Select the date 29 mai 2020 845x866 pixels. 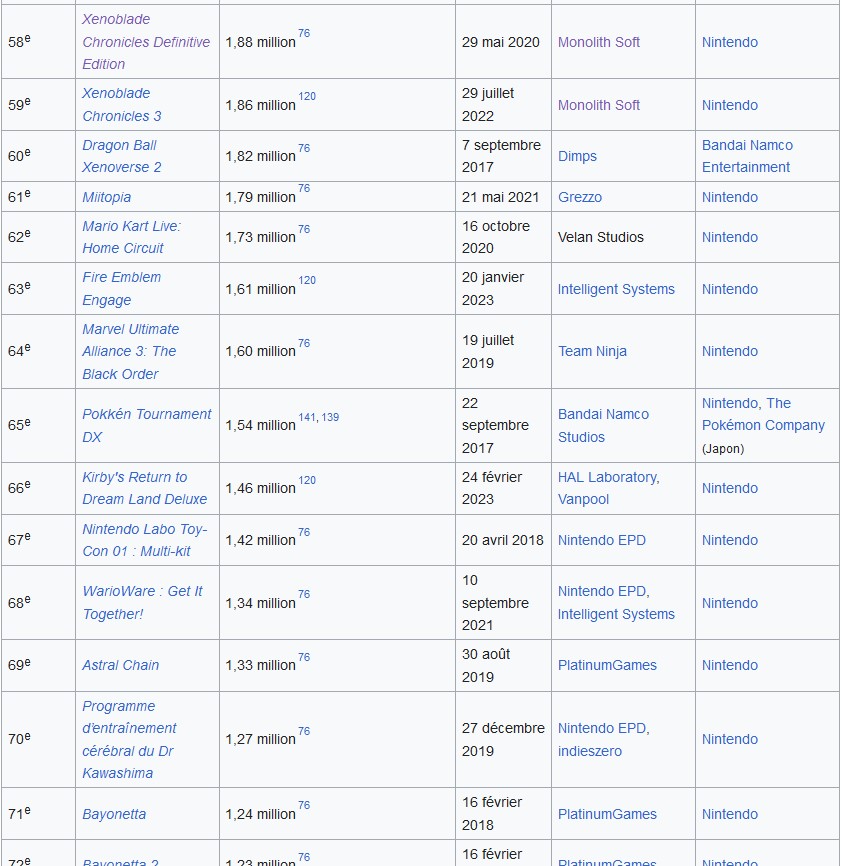pyautogui.click(x=500, y=42)
